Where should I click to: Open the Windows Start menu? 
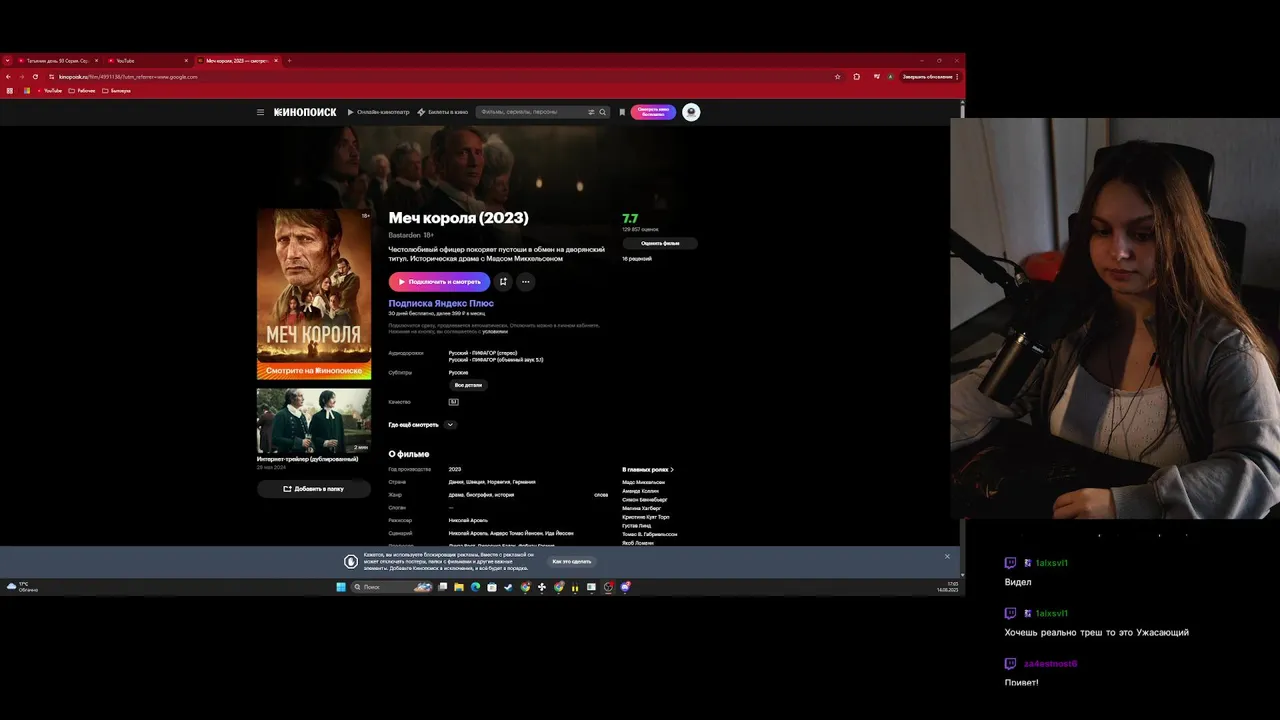340,587
